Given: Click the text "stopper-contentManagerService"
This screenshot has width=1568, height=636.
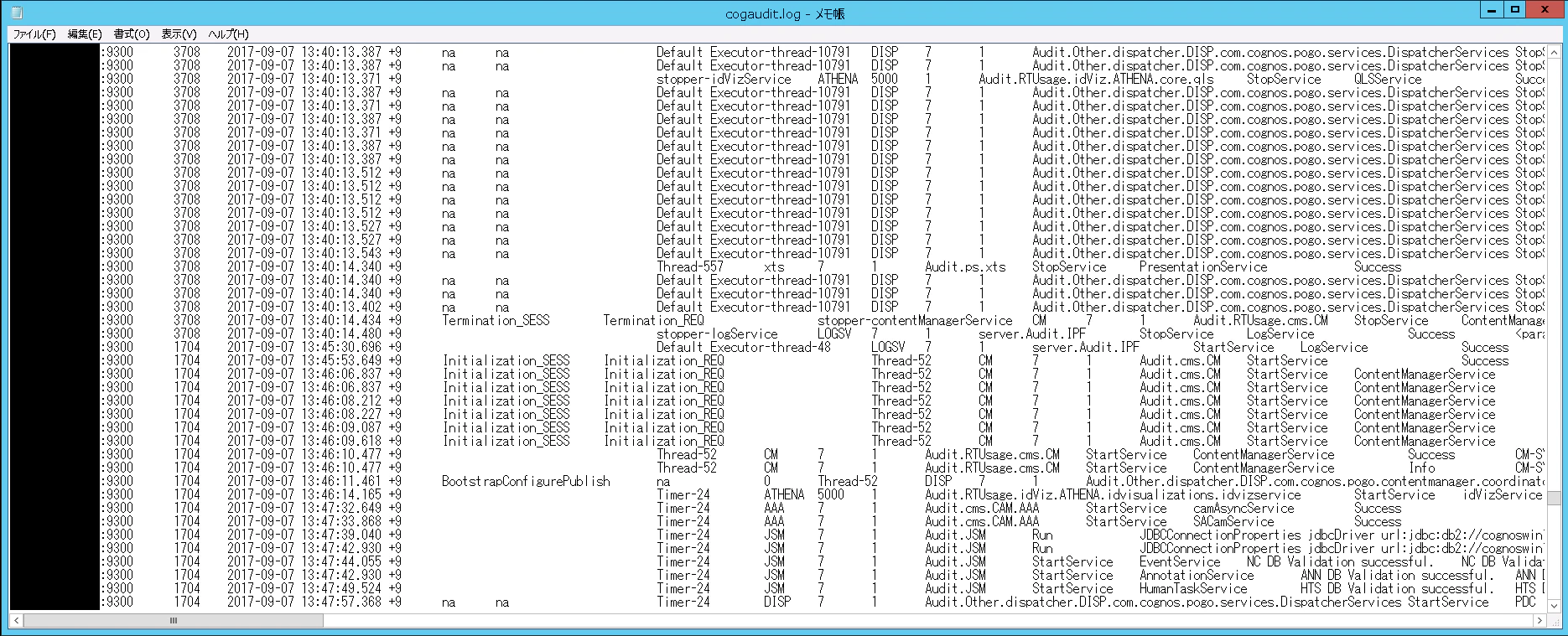Looking at the screenshot, I should point(915,320).
